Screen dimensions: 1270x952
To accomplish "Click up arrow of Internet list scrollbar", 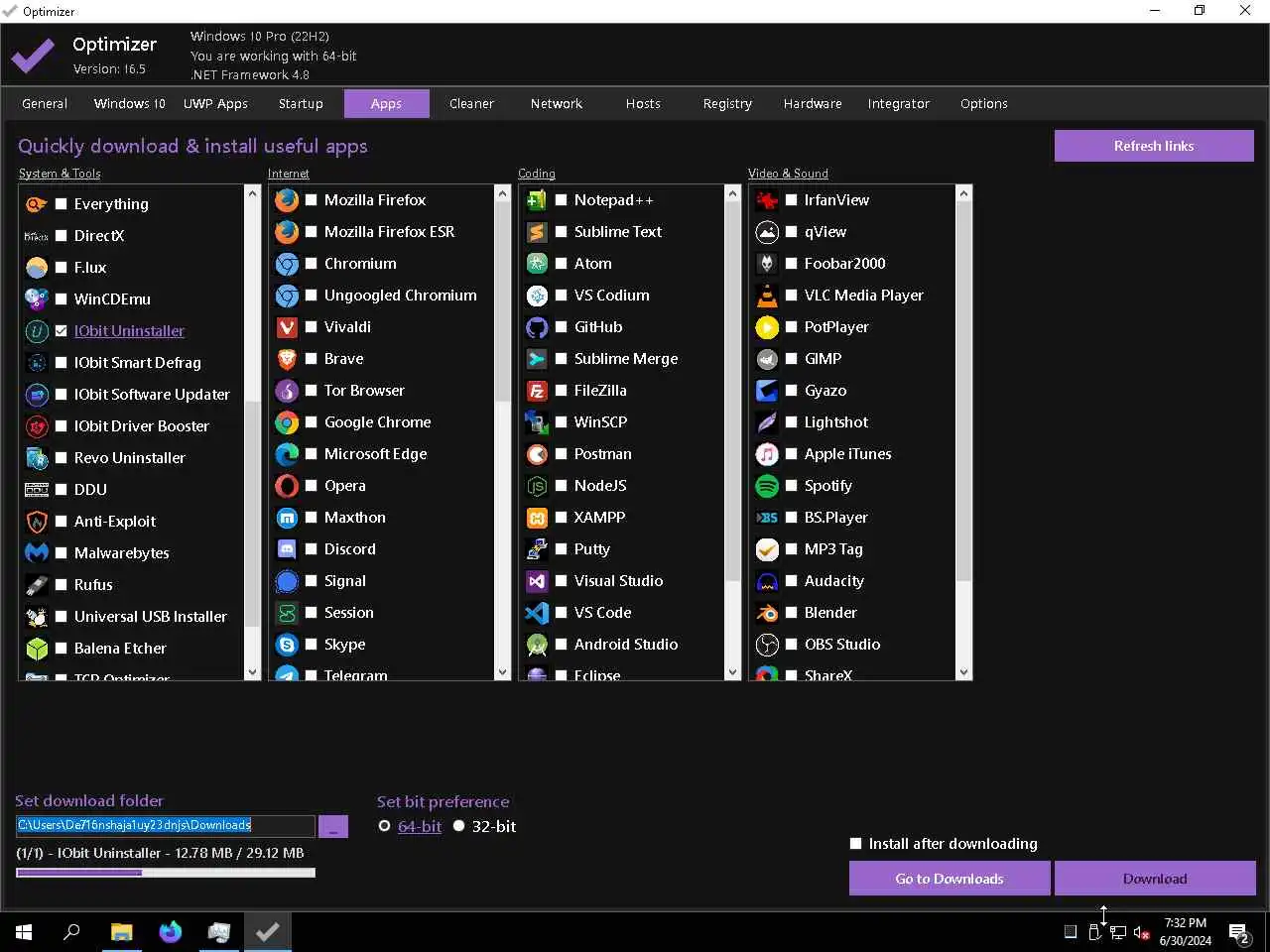I will click(502, 194).
